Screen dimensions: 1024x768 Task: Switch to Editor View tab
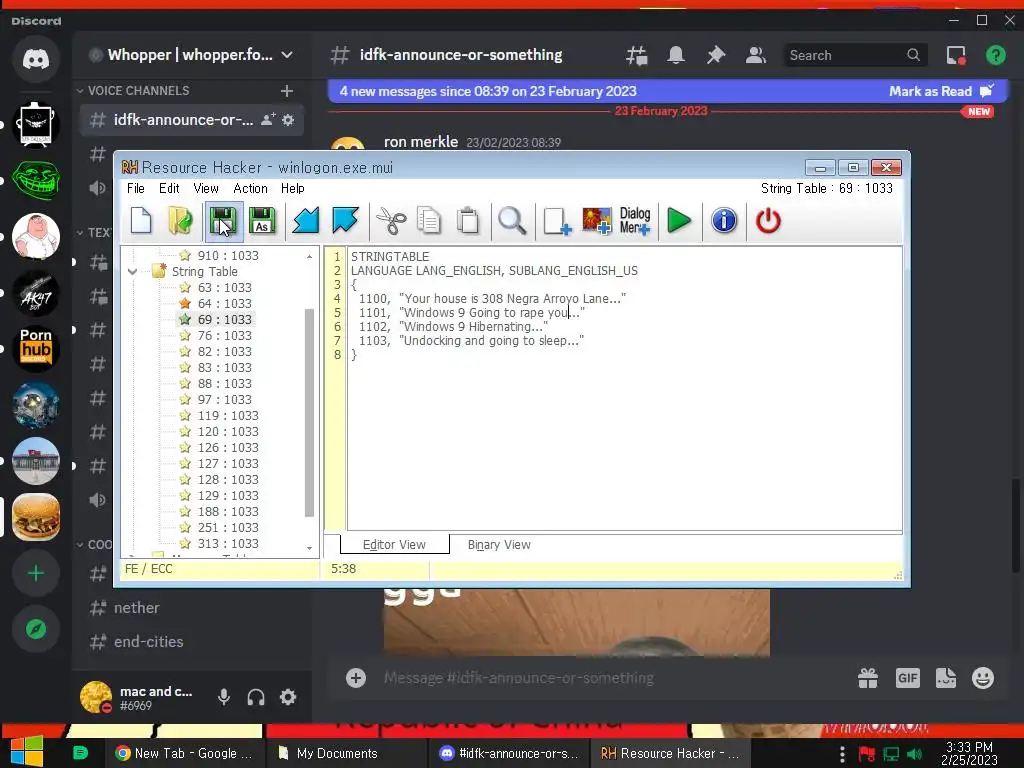394,545
